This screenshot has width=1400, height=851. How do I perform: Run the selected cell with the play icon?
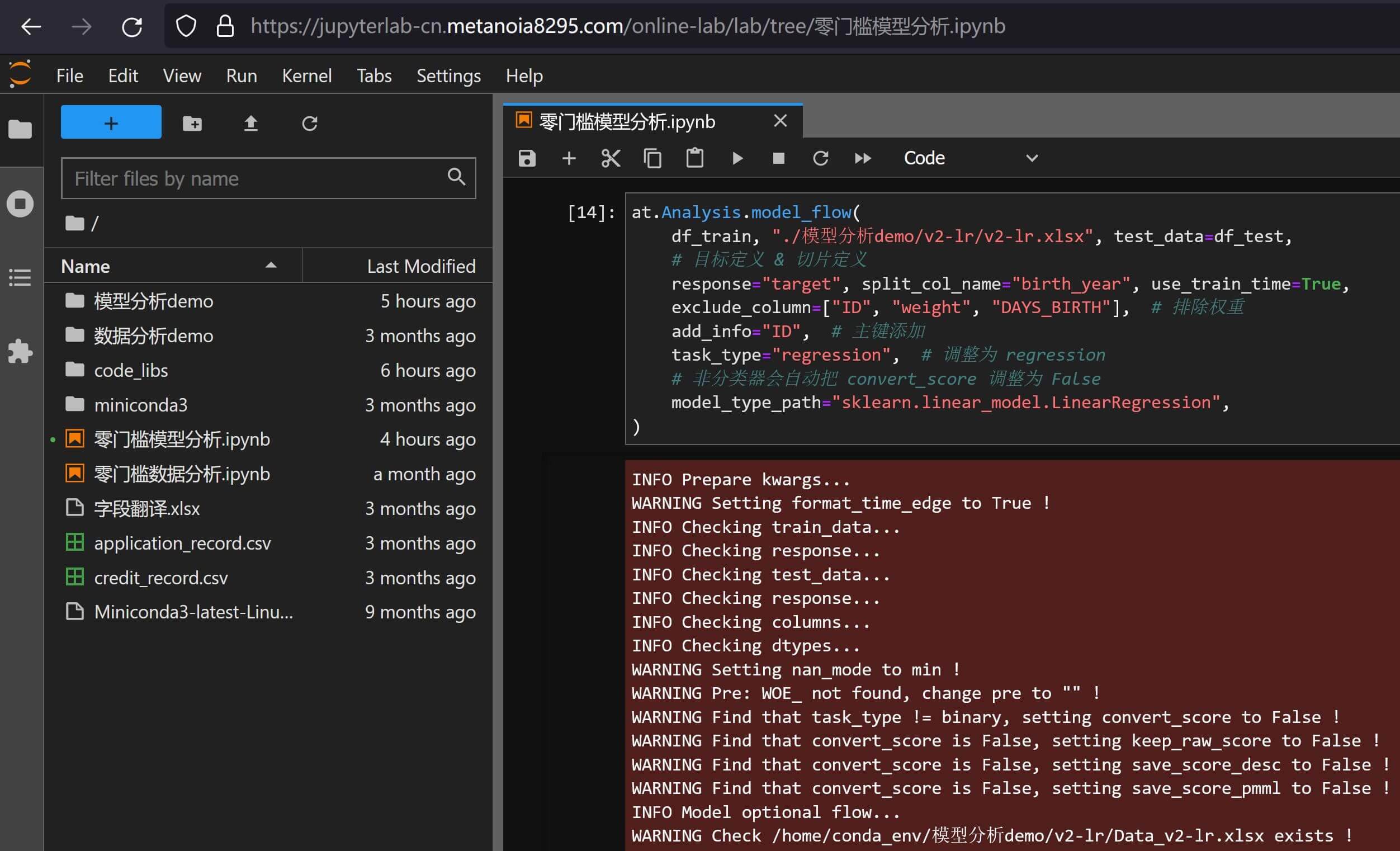coord(737,158)
